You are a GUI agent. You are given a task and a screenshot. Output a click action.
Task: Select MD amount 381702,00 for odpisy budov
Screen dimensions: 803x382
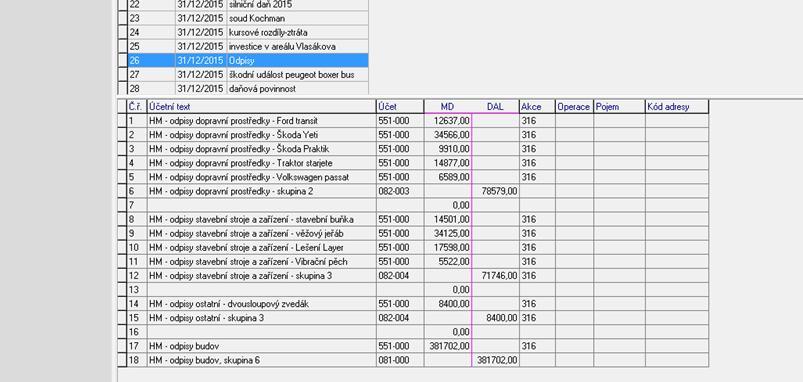(x=448, y=346)
